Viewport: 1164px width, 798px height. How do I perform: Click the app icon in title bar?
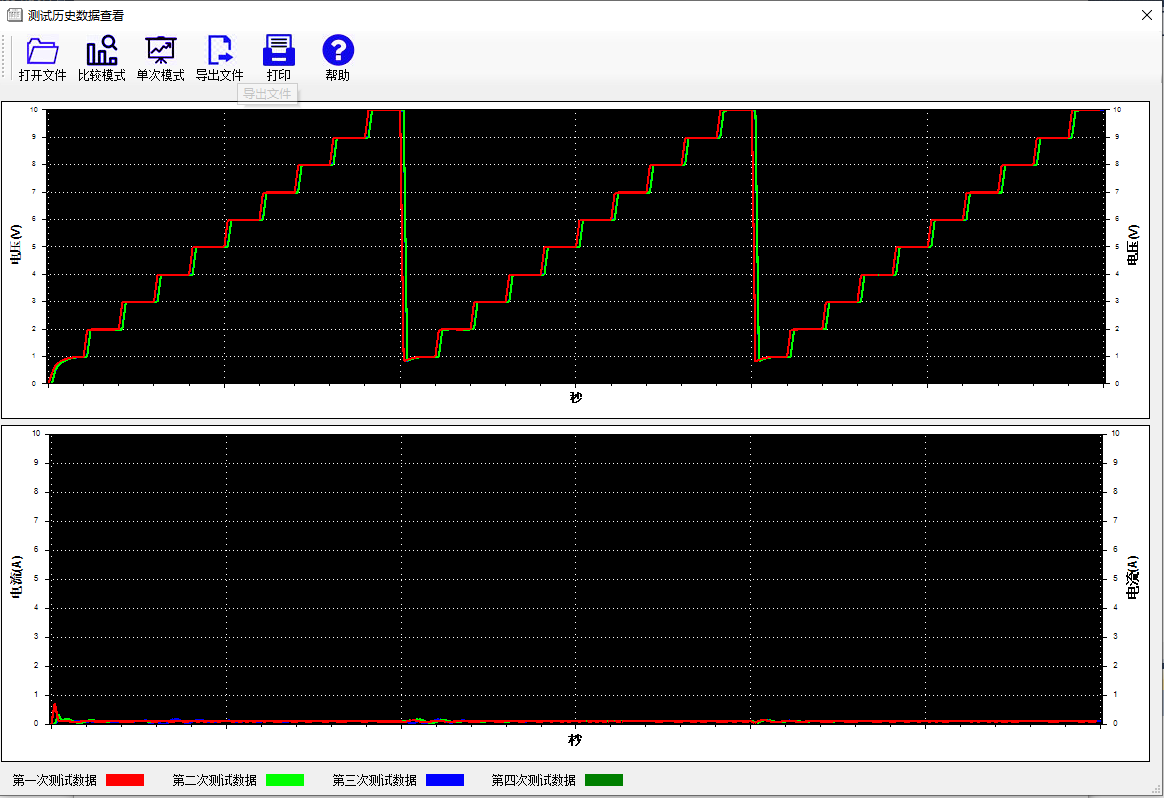pyautogui.click(x=14, y=15)
